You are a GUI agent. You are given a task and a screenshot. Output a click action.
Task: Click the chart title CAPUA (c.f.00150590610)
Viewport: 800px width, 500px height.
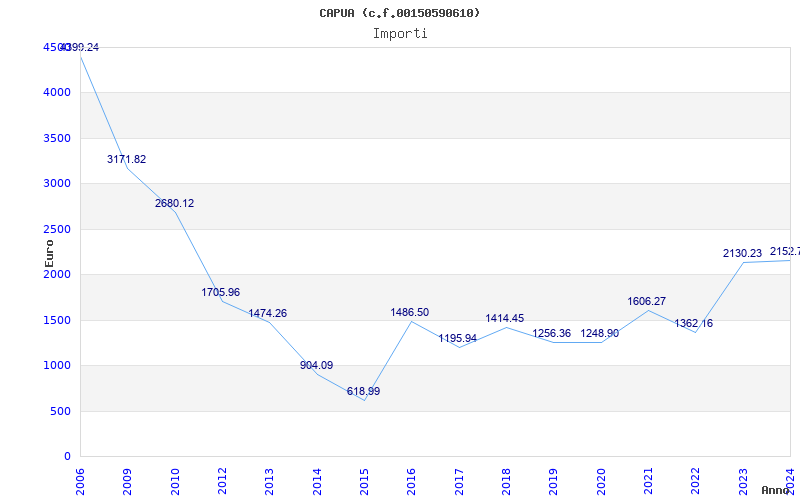tap(399, 13)
